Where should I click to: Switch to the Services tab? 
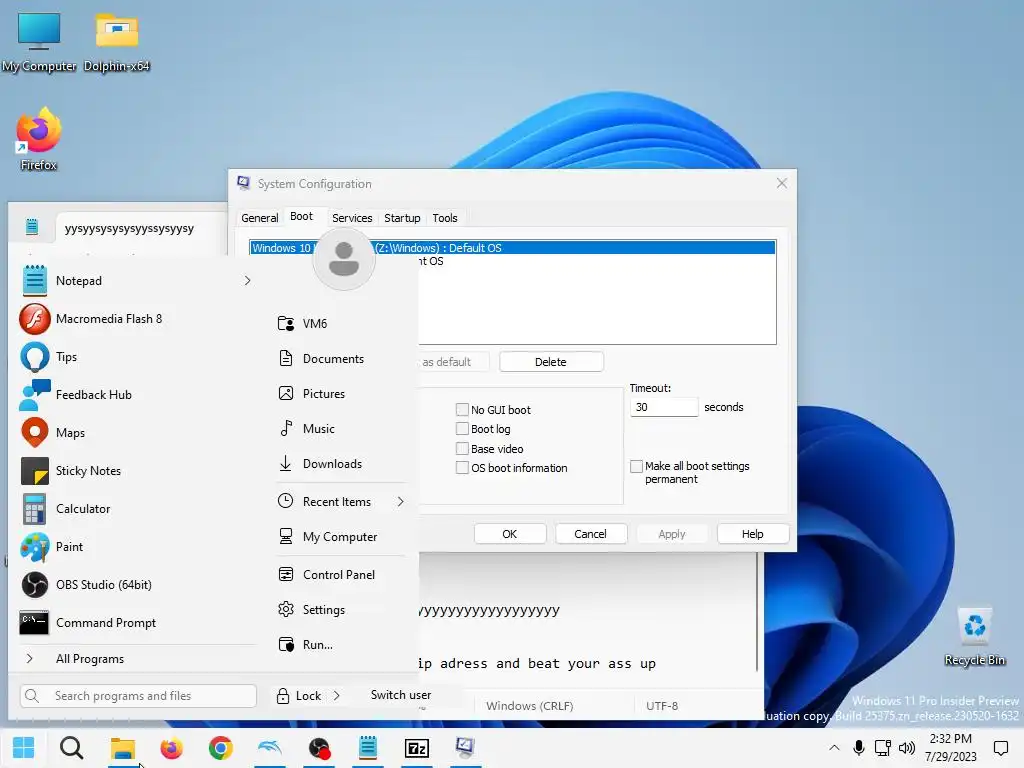coord(352,218)
